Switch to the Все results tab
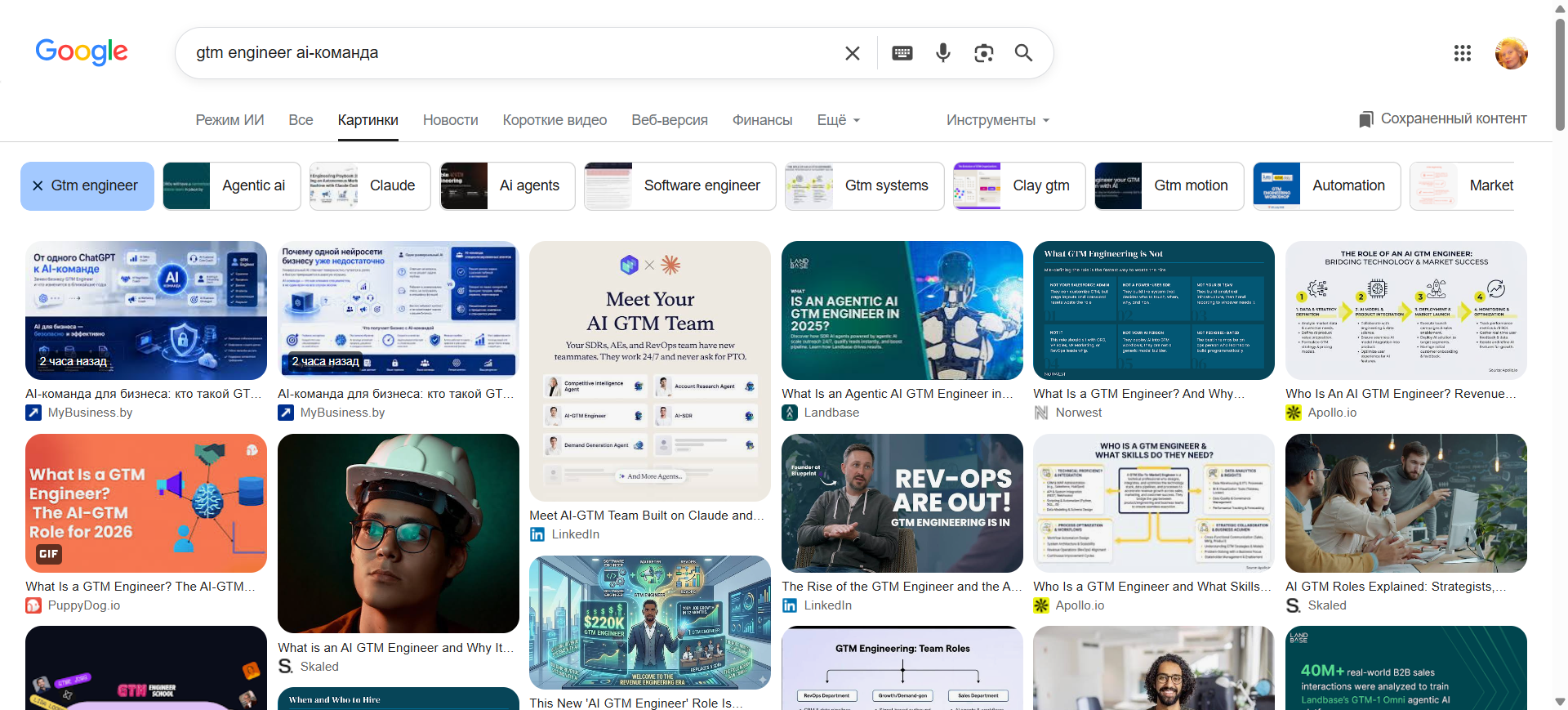Image resolution: width=1568 pixels, height=710 pixels. point(301,120)
